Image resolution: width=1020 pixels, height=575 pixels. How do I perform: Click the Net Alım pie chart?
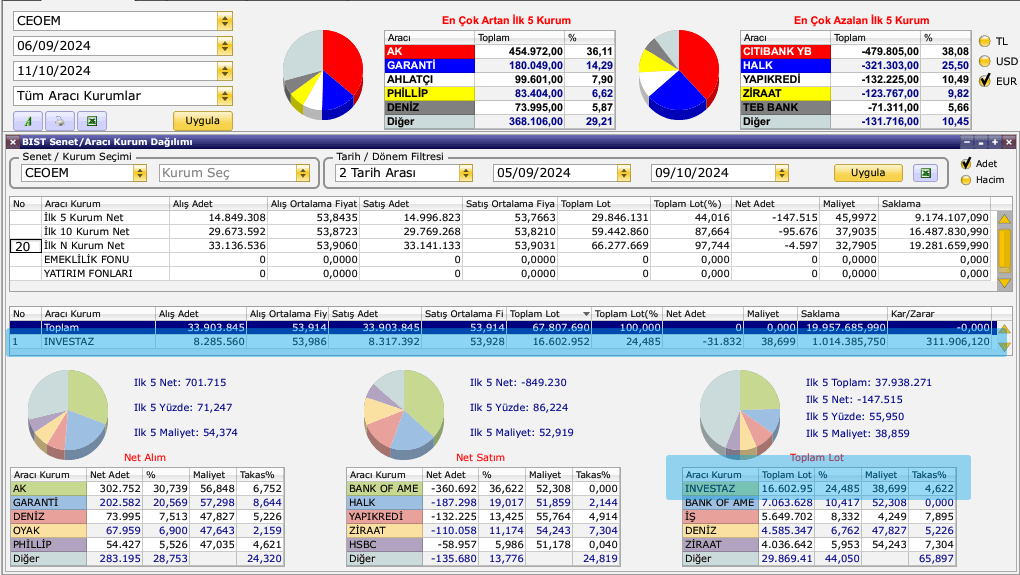[x=68, y=413]
